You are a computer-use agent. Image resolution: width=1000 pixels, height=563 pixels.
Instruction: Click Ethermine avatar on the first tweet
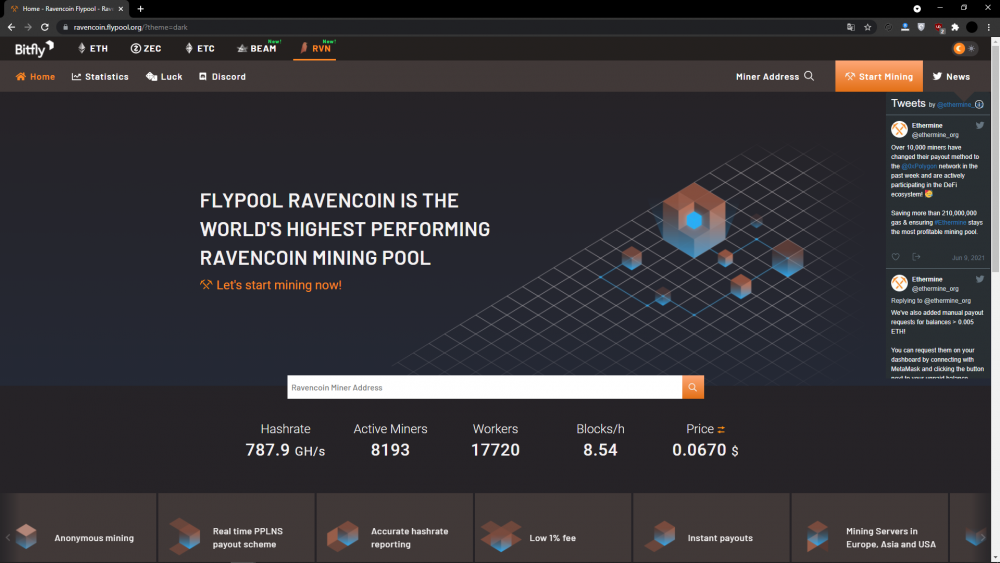[899, 129]
